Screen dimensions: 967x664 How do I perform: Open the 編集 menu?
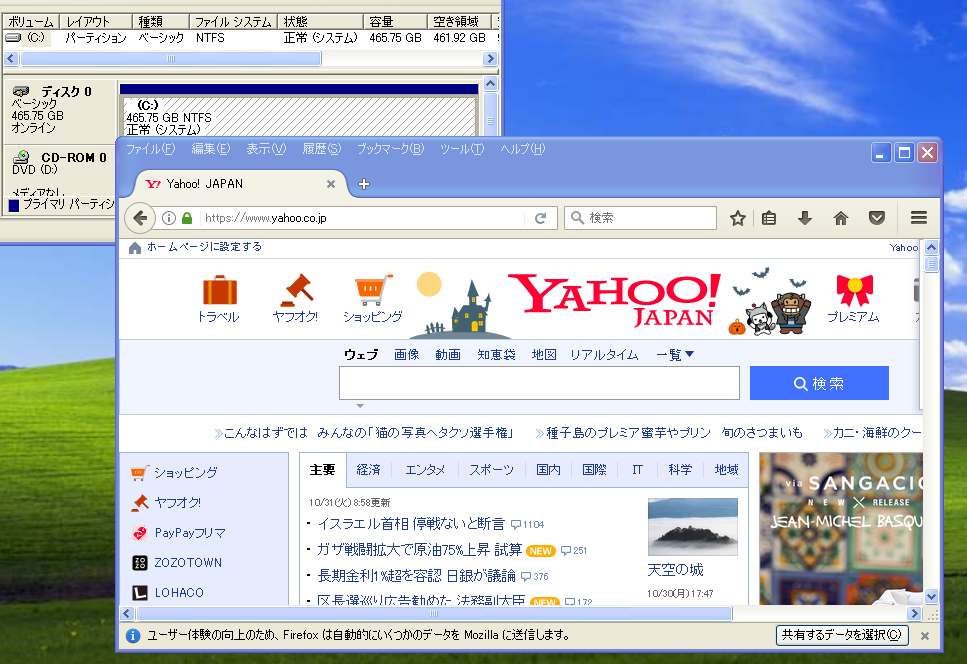point(210,149)
